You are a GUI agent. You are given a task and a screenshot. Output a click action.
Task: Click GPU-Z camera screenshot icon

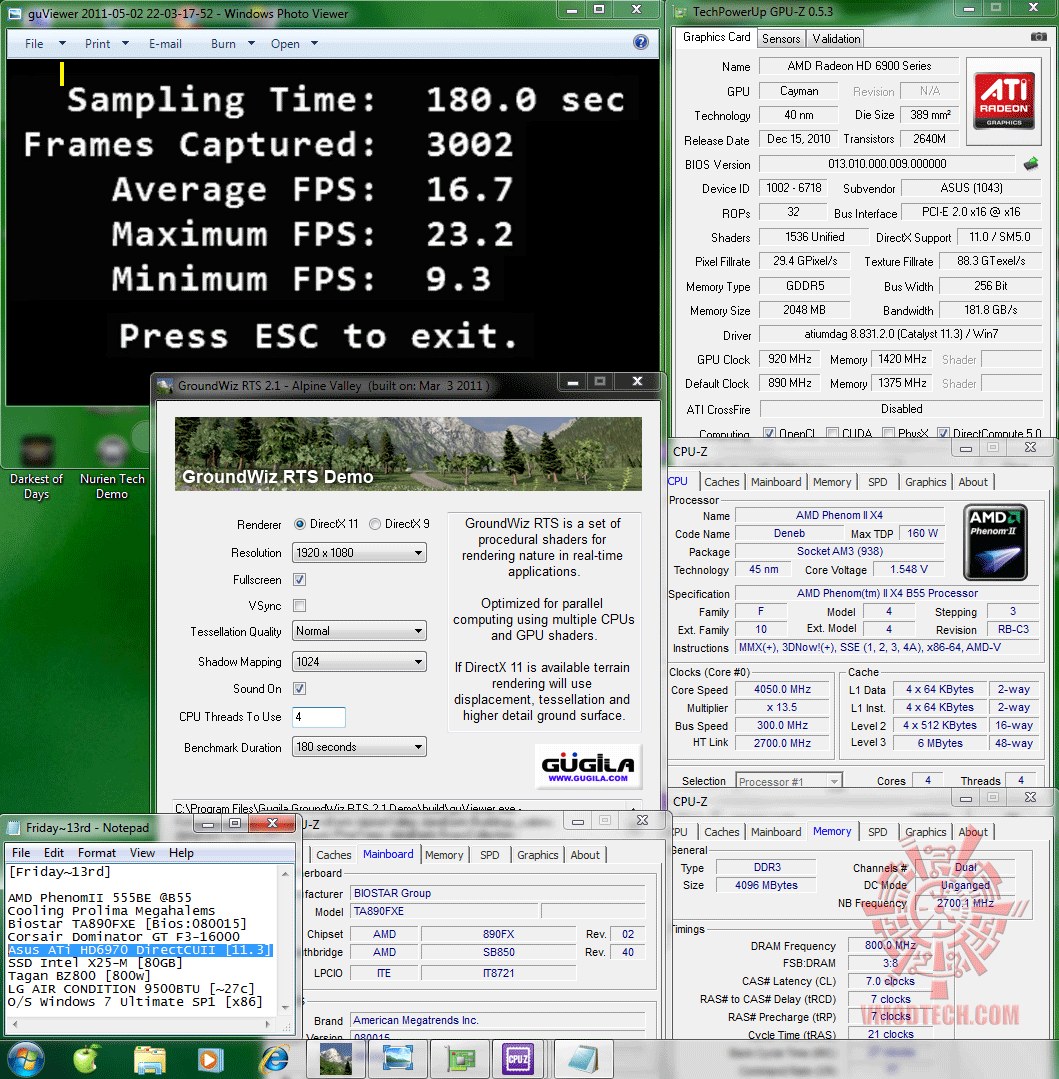click(1038, 37)
